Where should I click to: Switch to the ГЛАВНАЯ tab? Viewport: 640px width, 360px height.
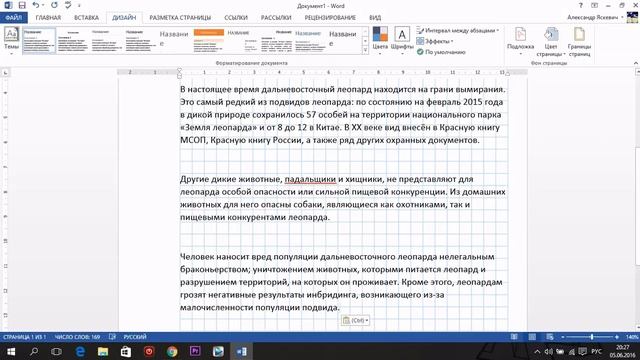(x=48, y=18)
